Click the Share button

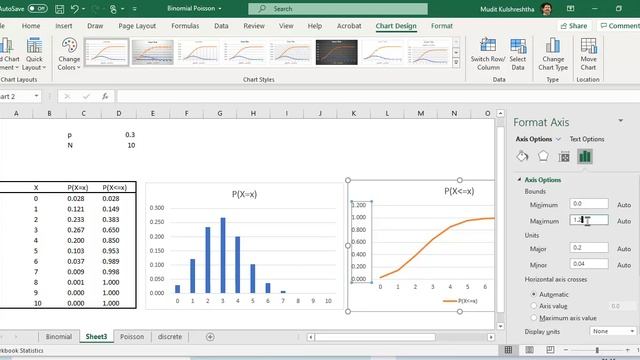click(574, 26)
